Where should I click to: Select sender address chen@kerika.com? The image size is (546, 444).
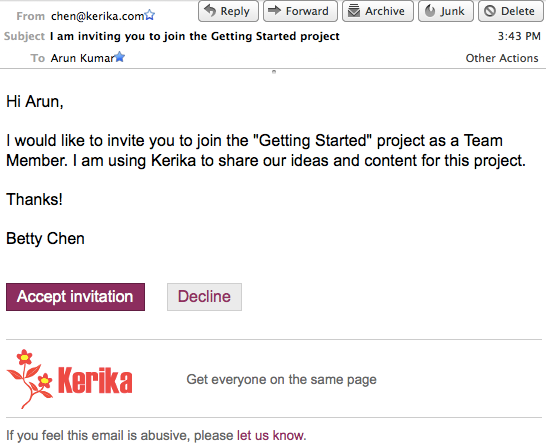click(97, 16)
